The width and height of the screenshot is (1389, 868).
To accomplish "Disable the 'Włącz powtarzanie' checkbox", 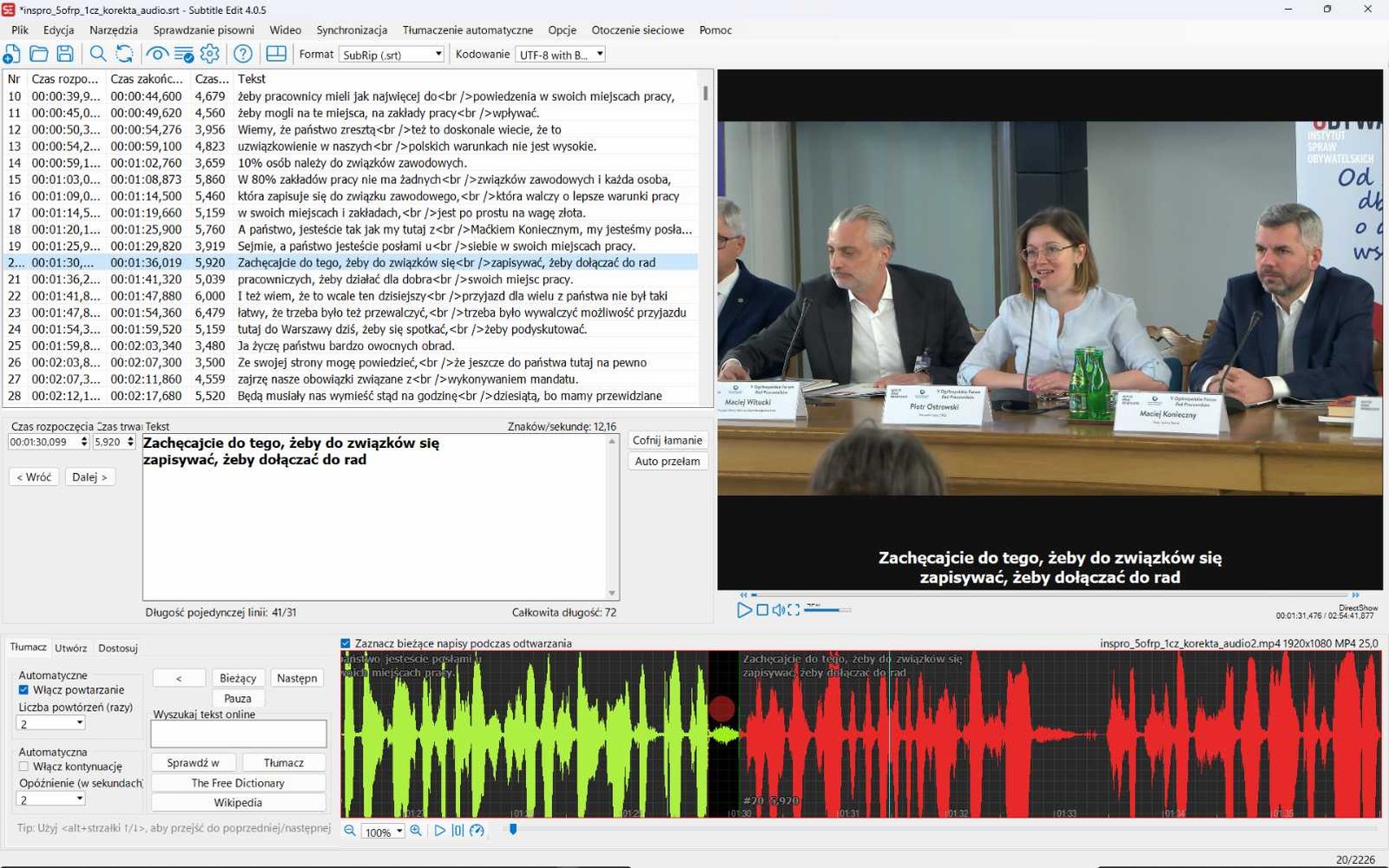I will click(x=23, y=690).
